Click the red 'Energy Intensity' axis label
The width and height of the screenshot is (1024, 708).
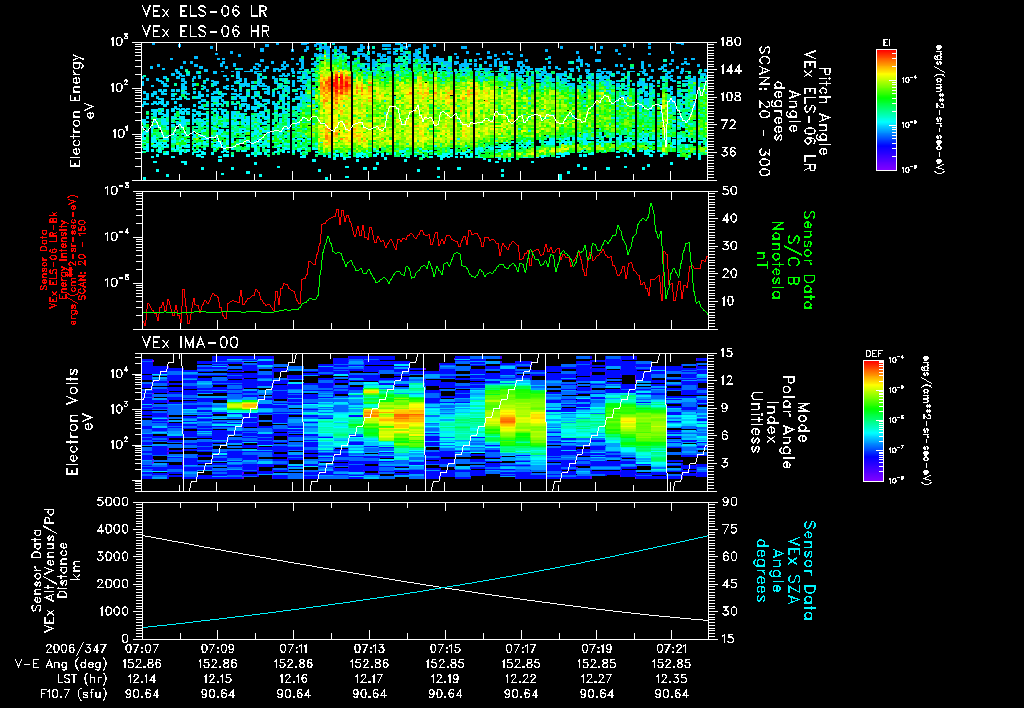64,259
